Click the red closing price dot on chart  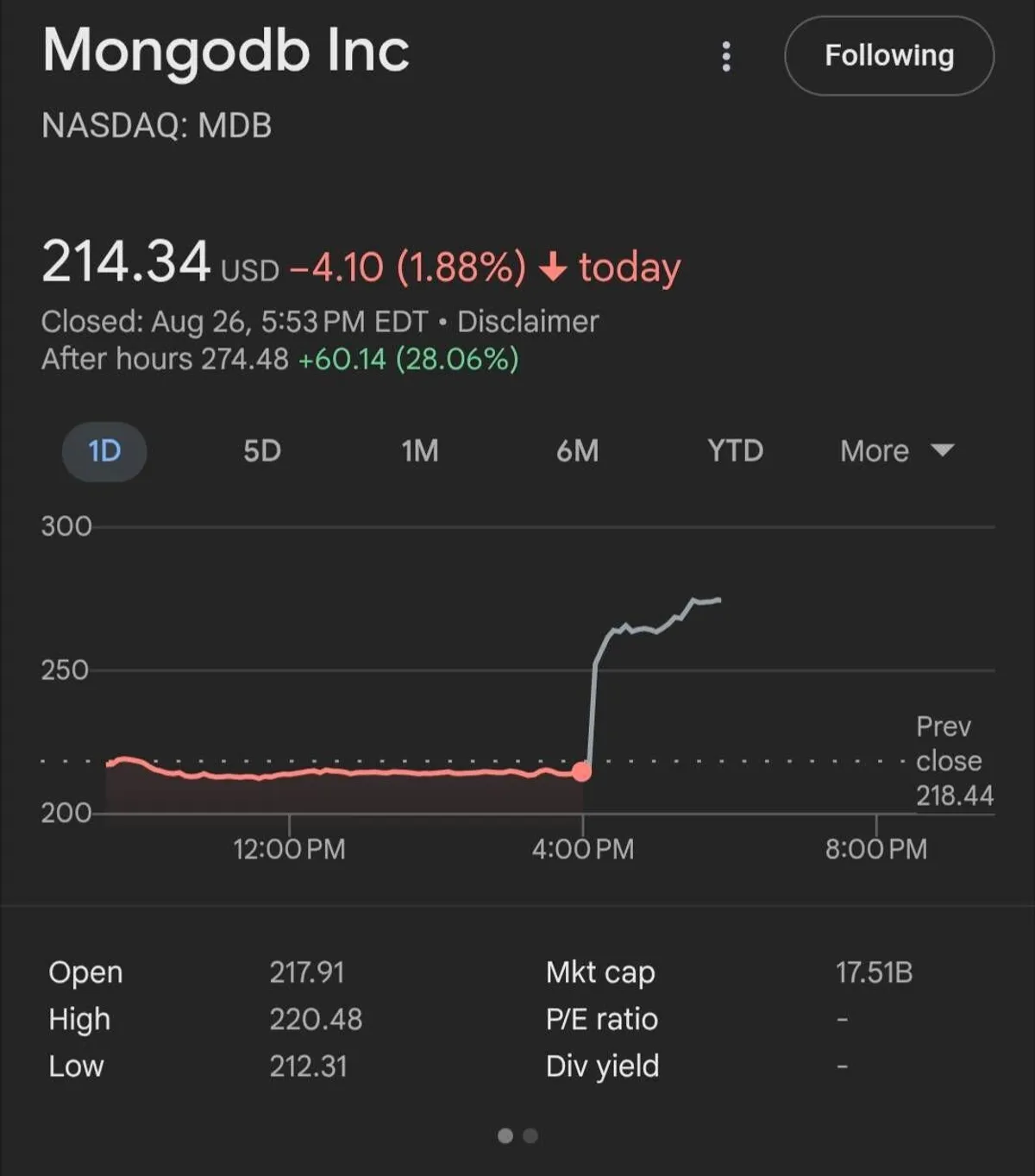(582, 771)
